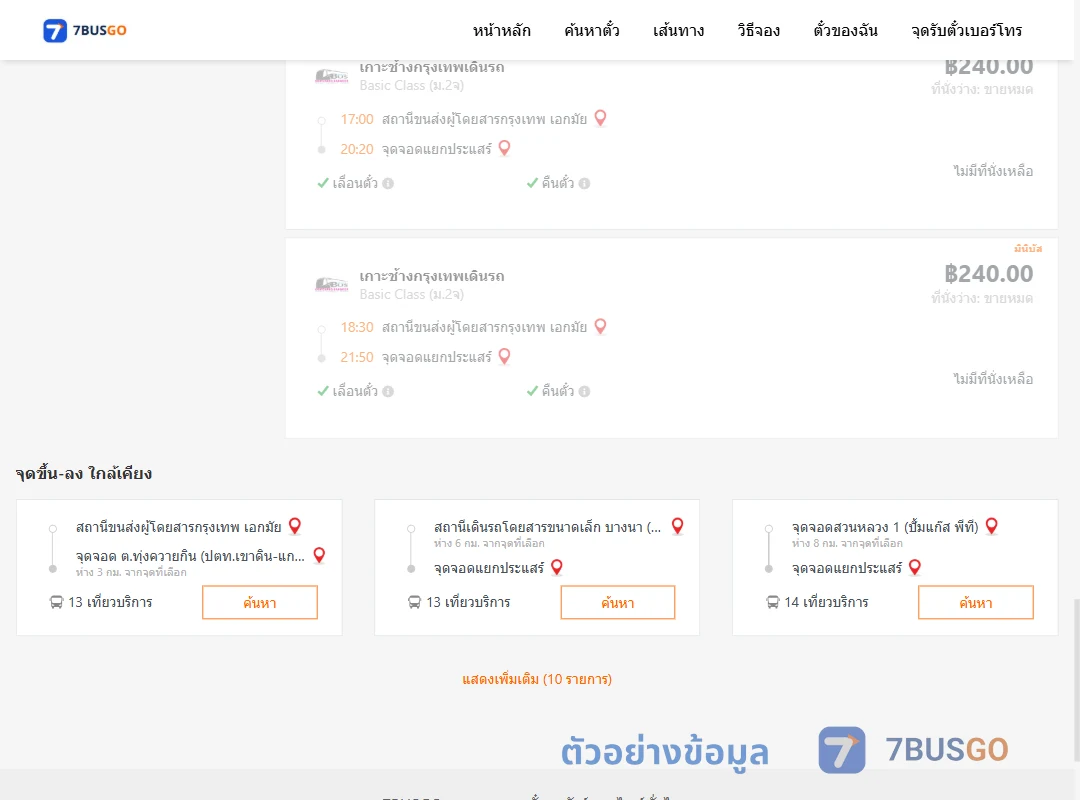Click the ฿240.00 price on 18:30 trip

coord(988,274)
